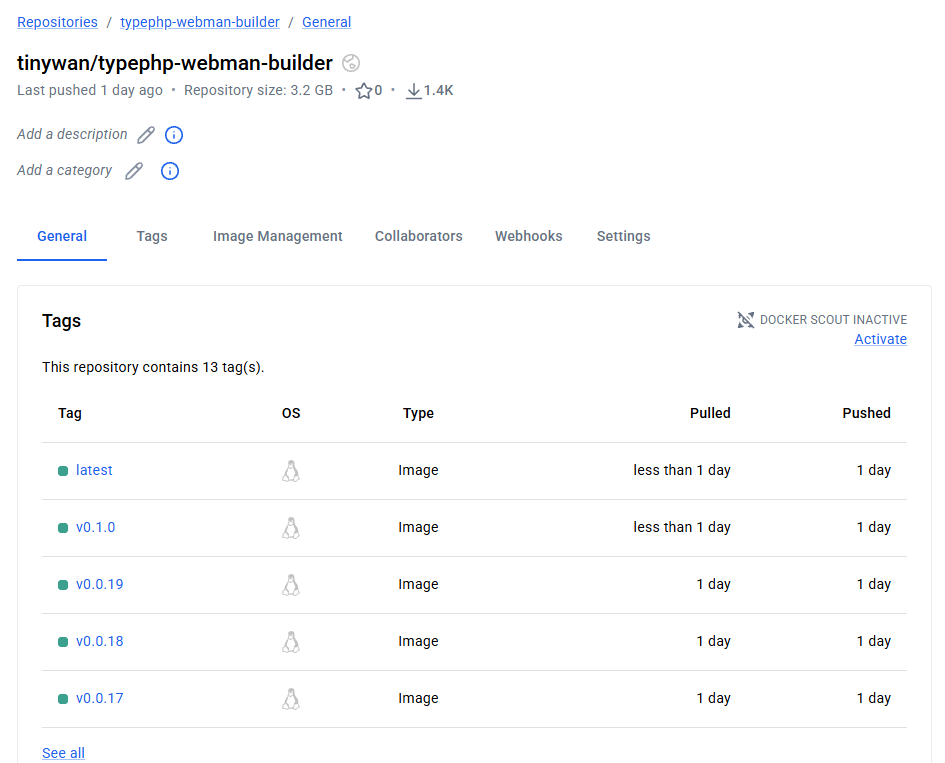The width and height of the screenshot is (945, 763).
Task: Click the Docker Scout inactive icon
Action: [x=746, y=320]
